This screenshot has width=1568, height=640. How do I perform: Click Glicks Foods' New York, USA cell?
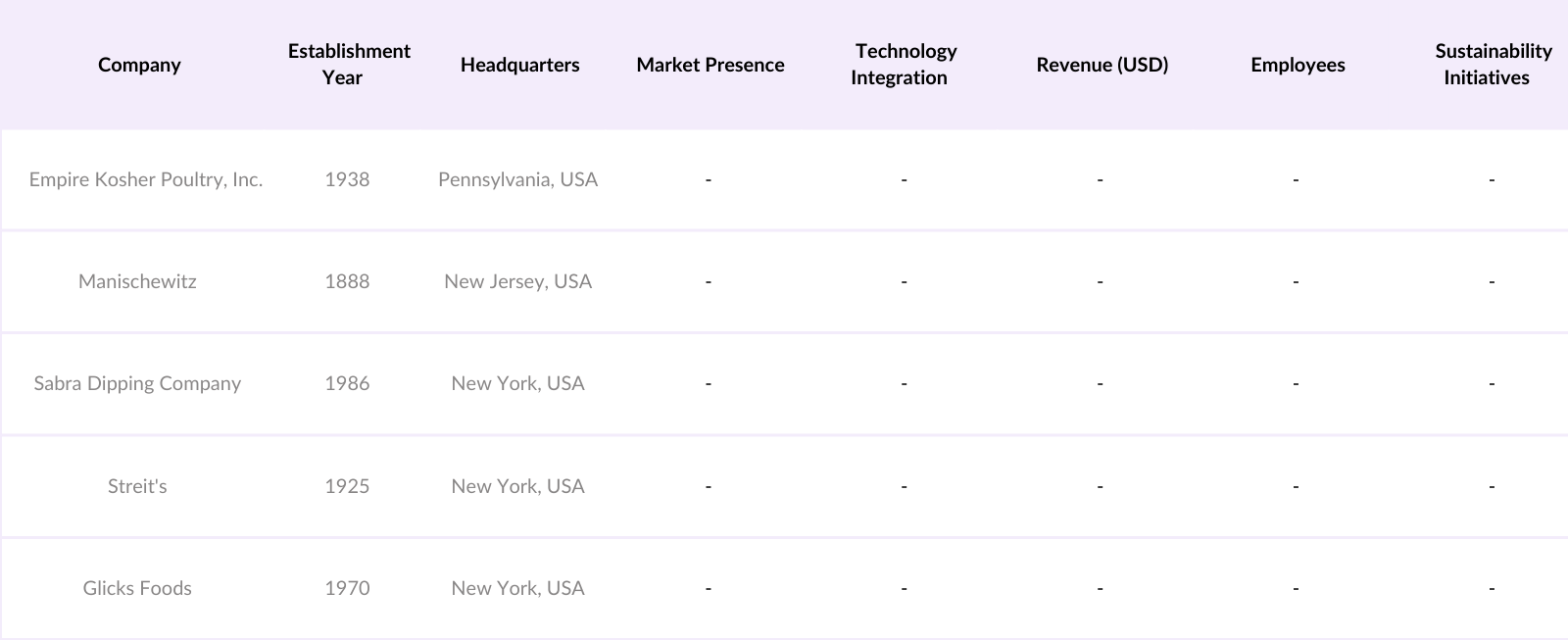click(517, 588)
